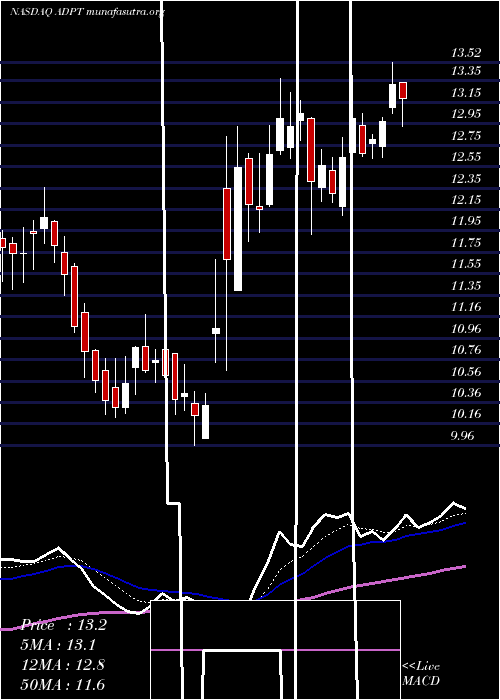
Task: Click the 10.76 price axis label
Action: [466, 350]
